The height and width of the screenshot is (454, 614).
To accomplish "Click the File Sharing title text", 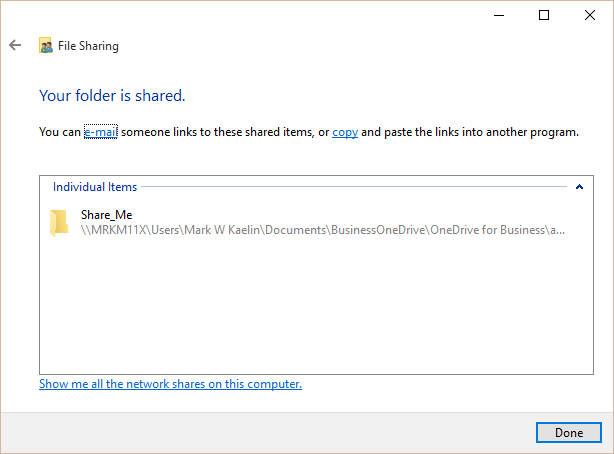I will [88, 46].
